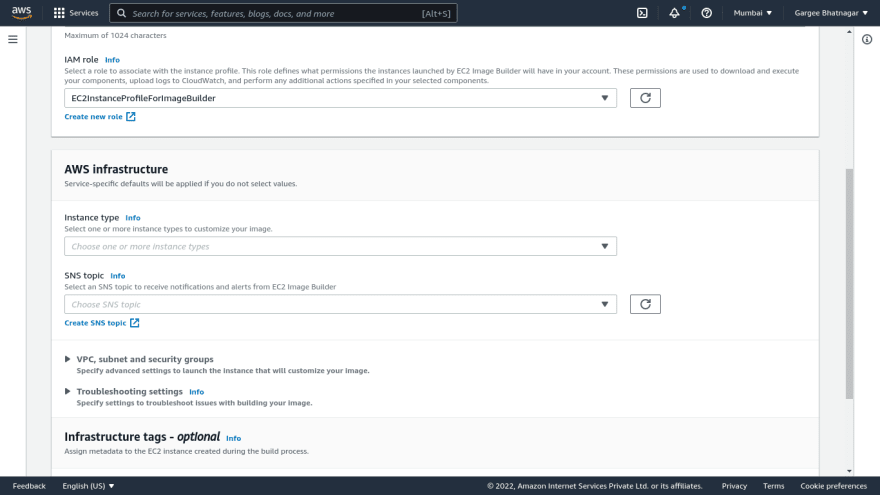Screen dimensions: 880x495
Task: Click the search bar for services
Action: click(283, 13)
